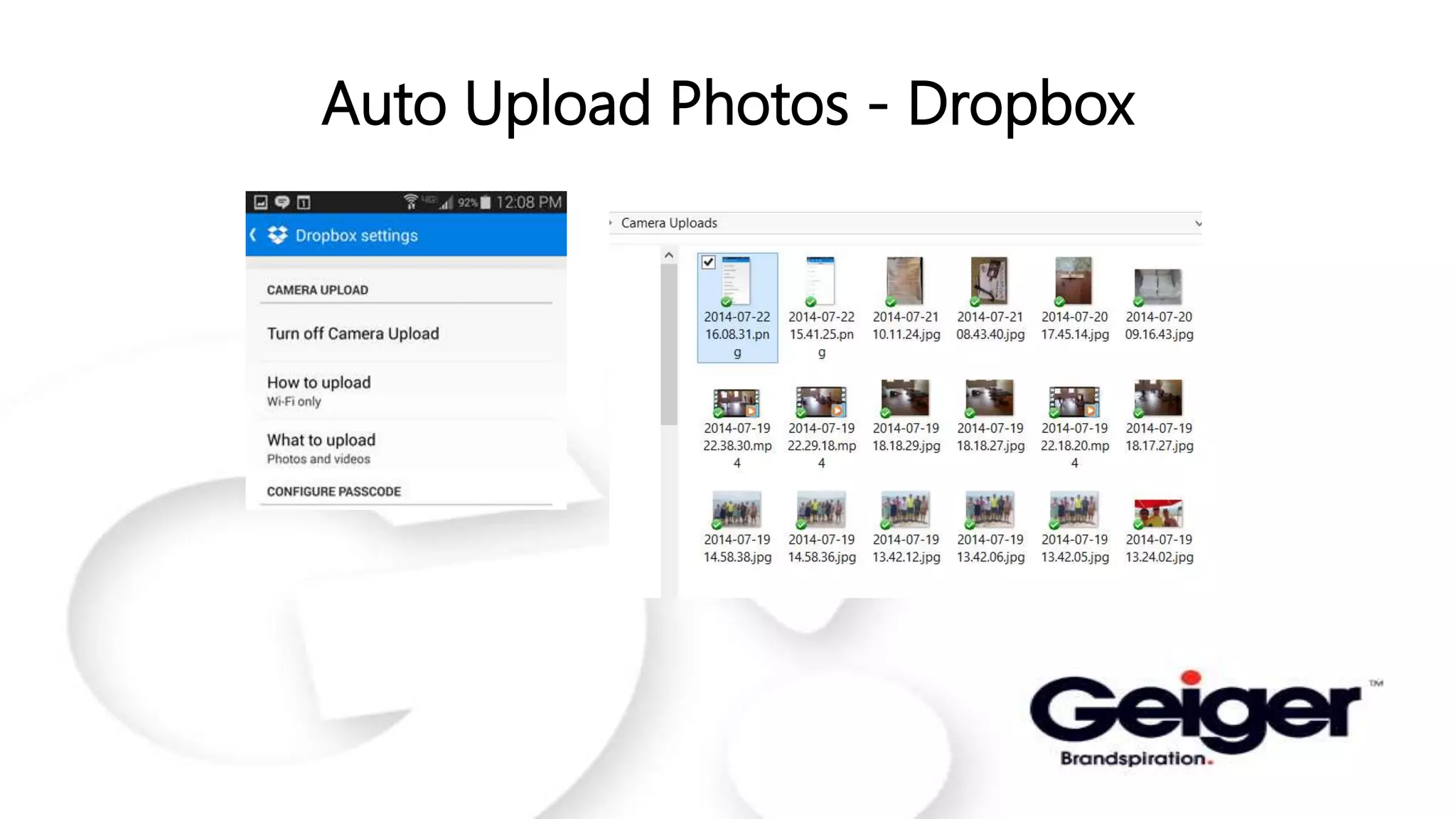The height and width of the screenshot is (819, 1456).
Task: Tap the calendar notification icon with 1
Action: 304,203
